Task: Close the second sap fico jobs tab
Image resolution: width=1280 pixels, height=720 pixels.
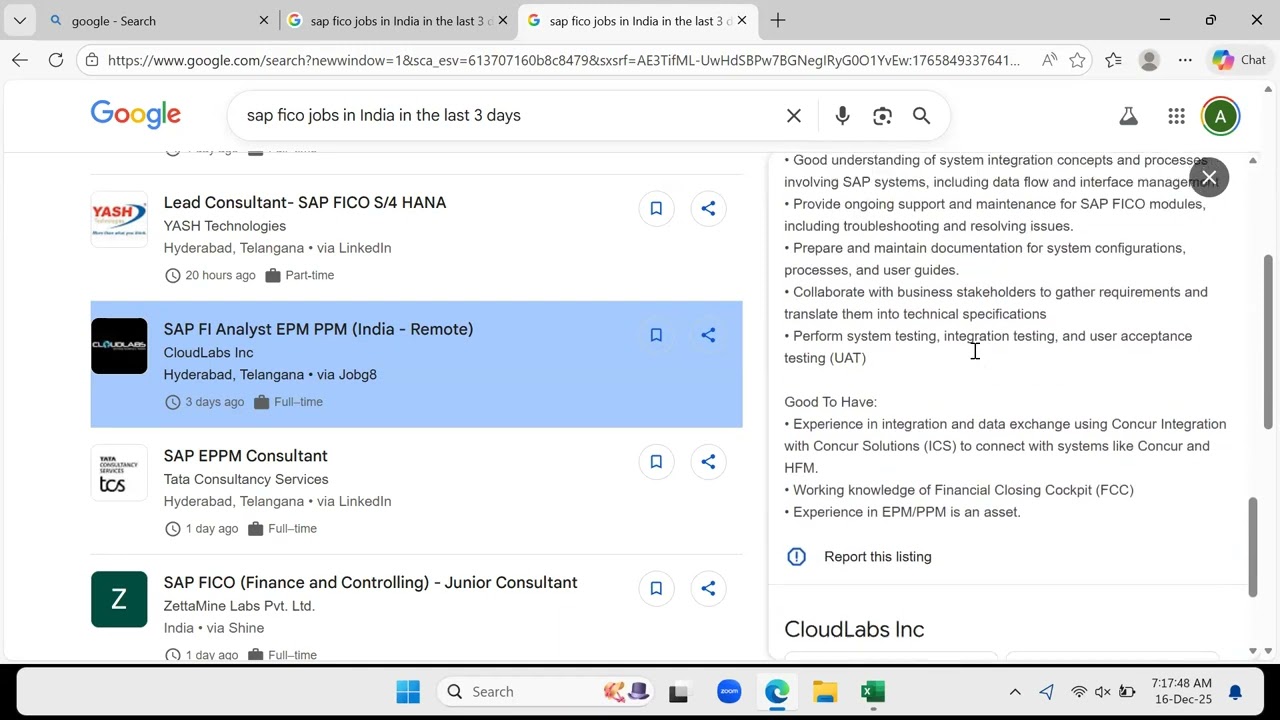Action: [x=502, y=20]
